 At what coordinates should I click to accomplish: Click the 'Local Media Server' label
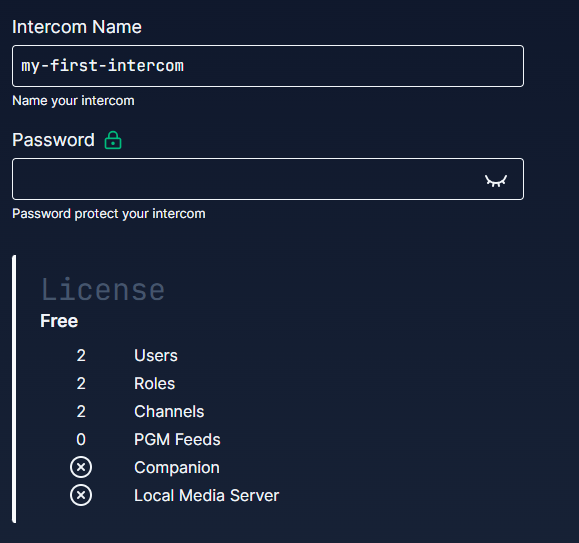click(x=206, y=496)
